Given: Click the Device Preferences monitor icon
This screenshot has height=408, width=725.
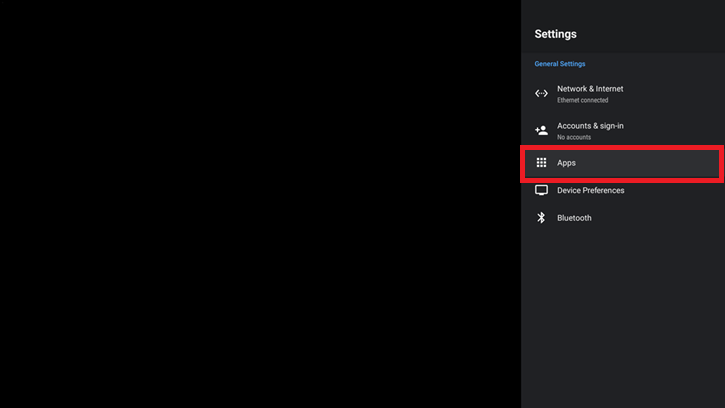Looking at the screenshot, I should tap(541, 190).
